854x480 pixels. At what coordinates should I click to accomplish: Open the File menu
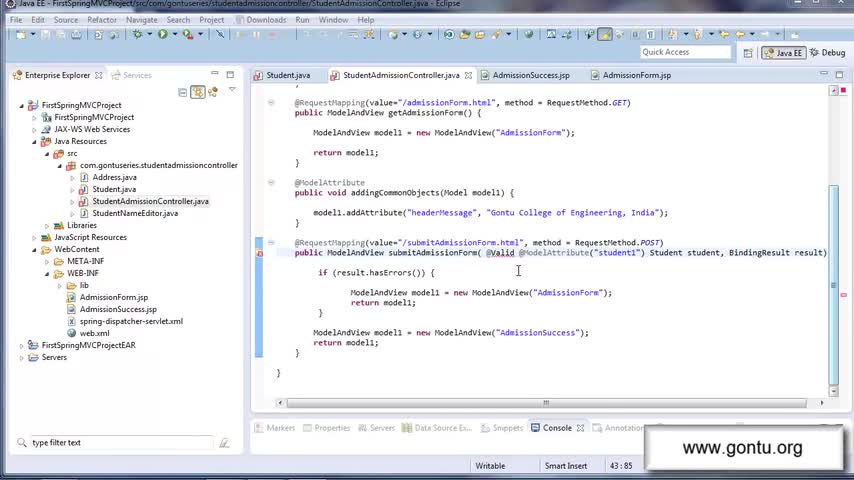pos(16,20)
